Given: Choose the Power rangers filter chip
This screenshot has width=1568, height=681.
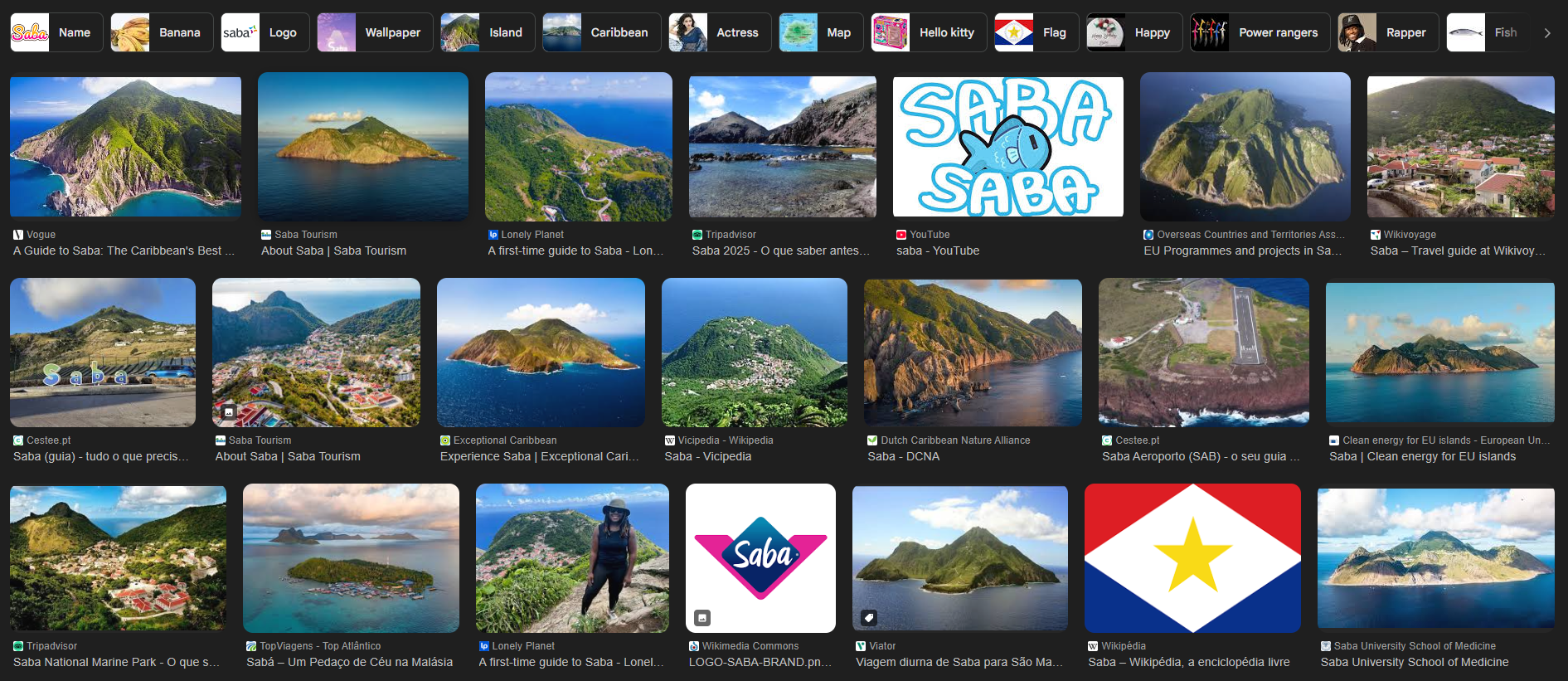Looking at the screenshot, I should click(x=1260, y=32).
